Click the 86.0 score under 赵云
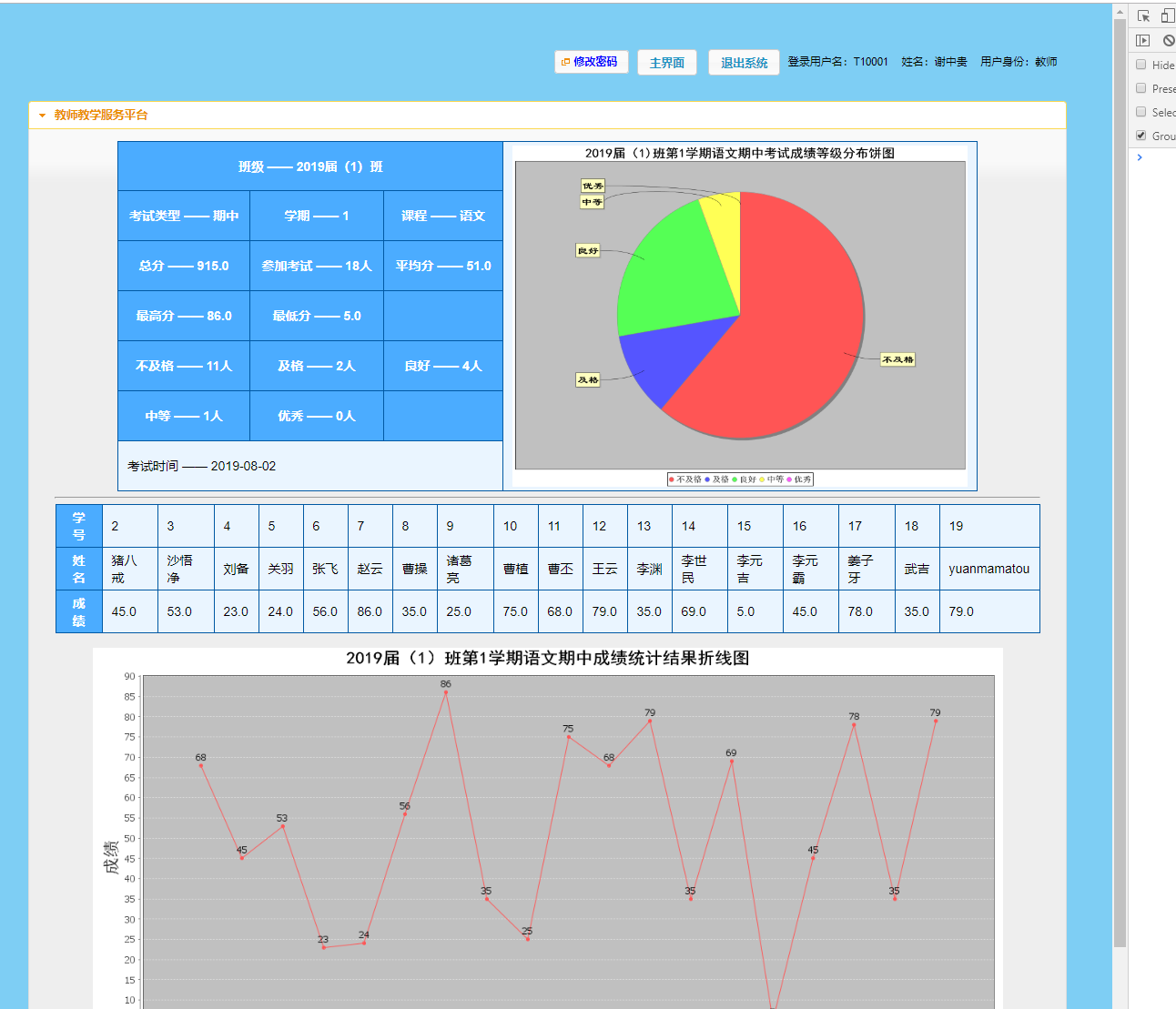This screenshot has width=1176, height=1009. click(x=370, y=611)
